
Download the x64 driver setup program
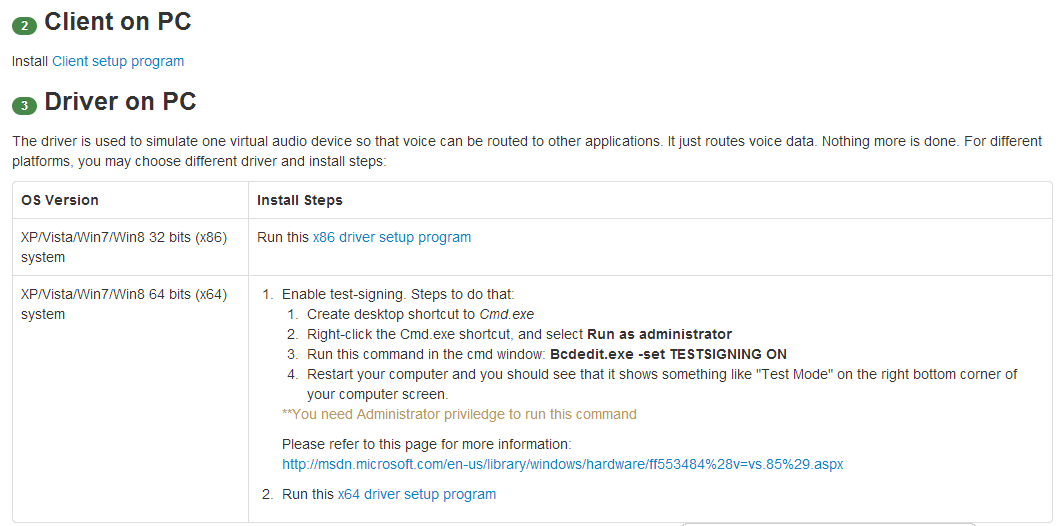417,494
